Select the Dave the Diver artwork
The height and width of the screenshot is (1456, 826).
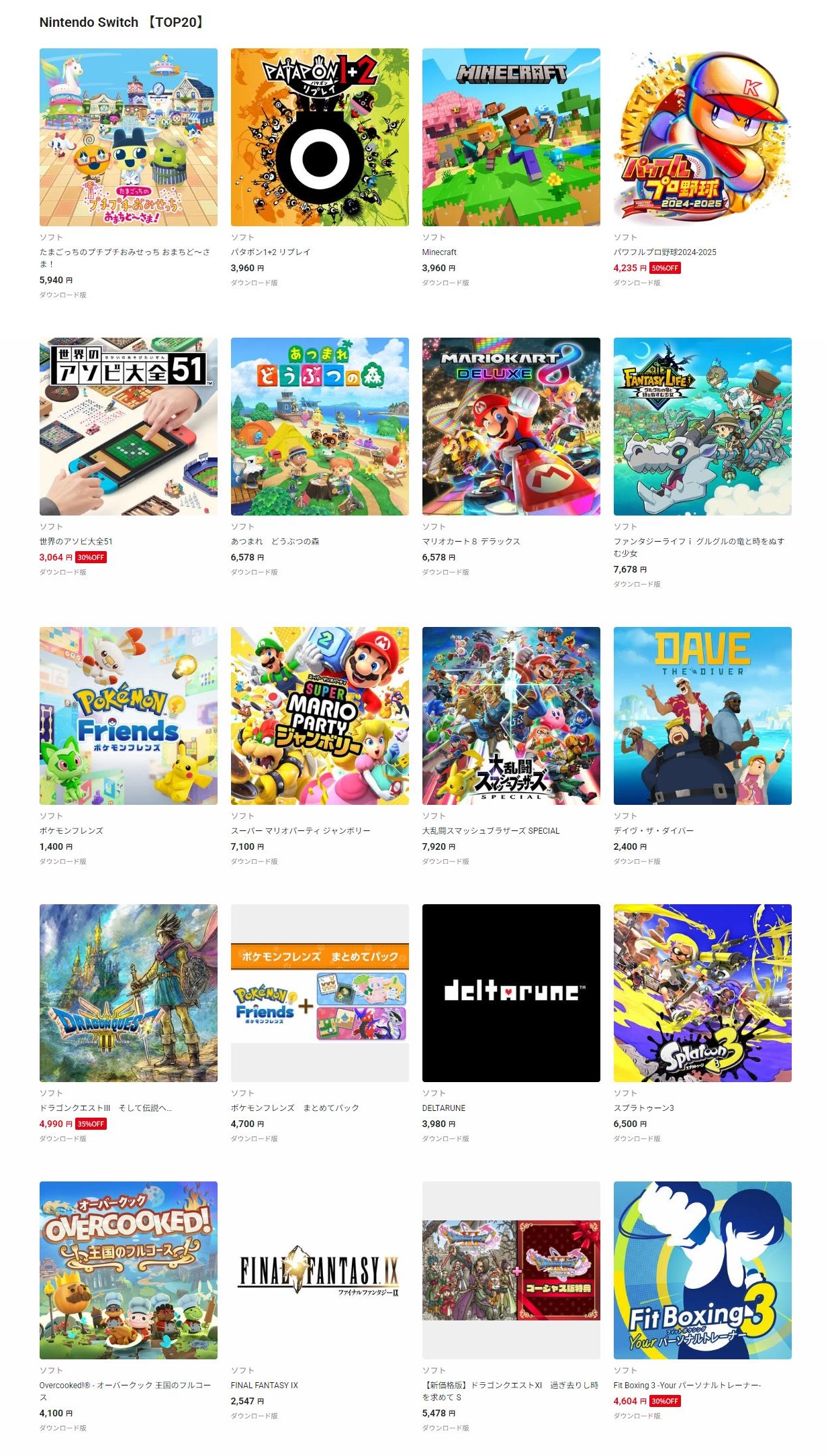(702, 716)
